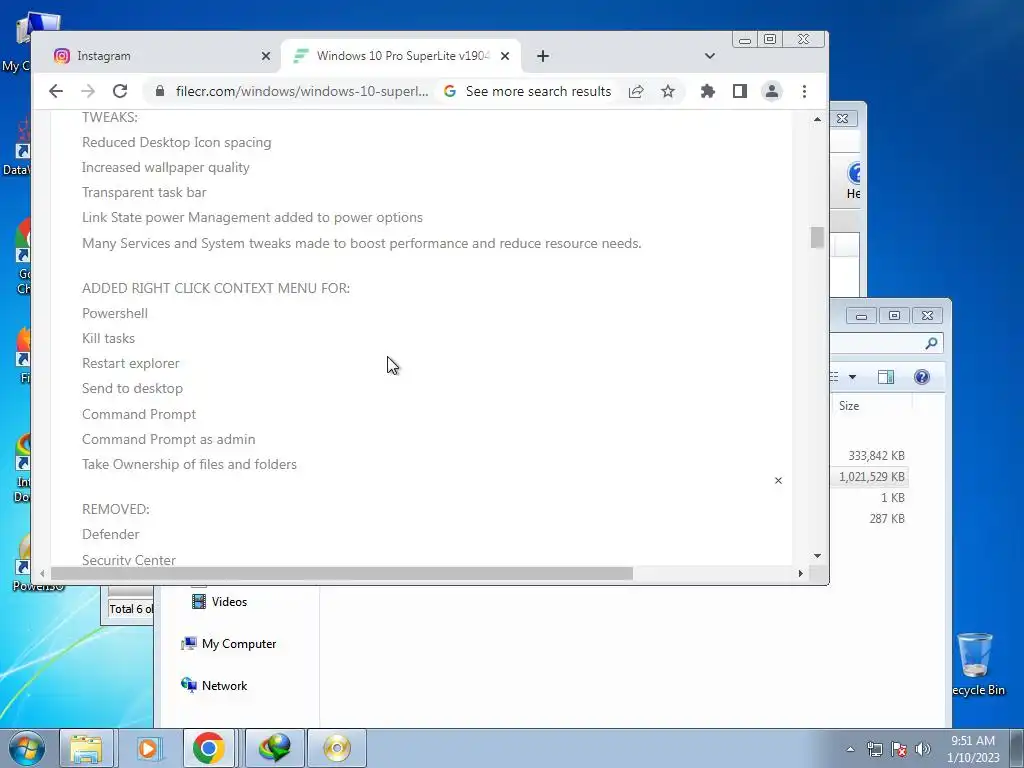Open Chrome three-dot menu
Viewport: 1024px width, 768px height.
tap(804, 91)
